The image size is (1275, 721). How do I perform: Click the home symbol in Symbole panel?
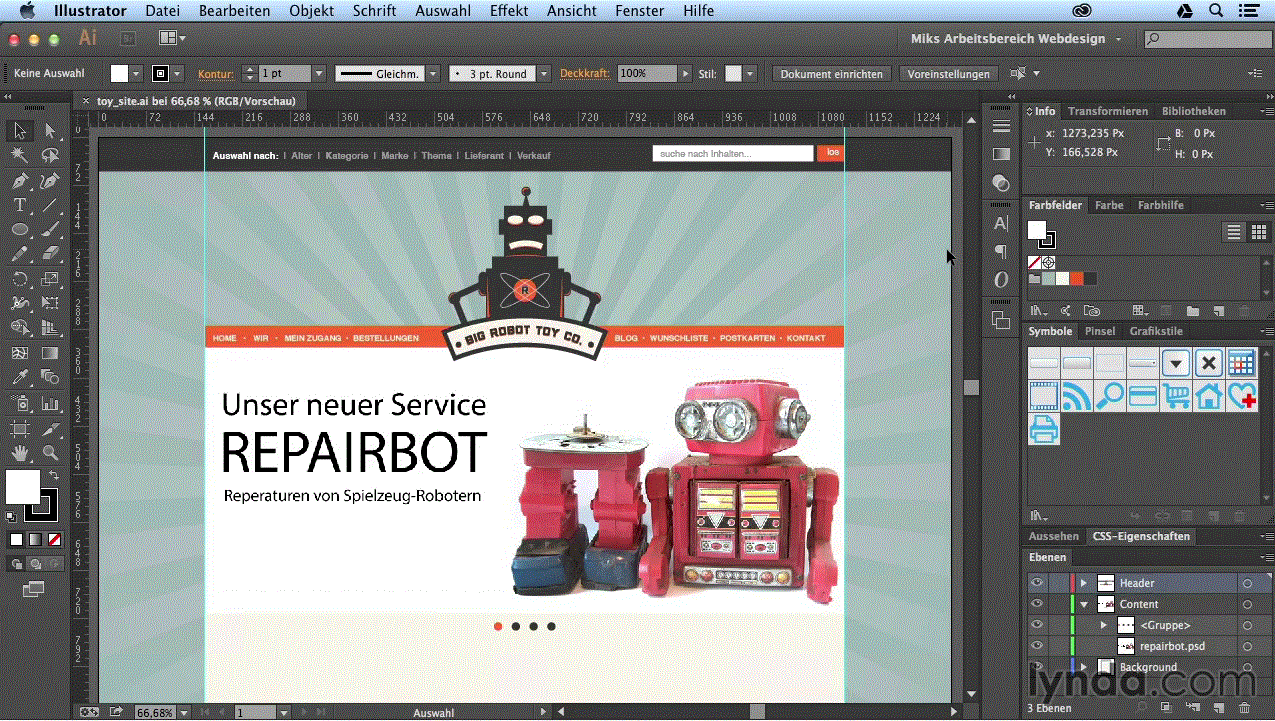(x=1209, y=396)
